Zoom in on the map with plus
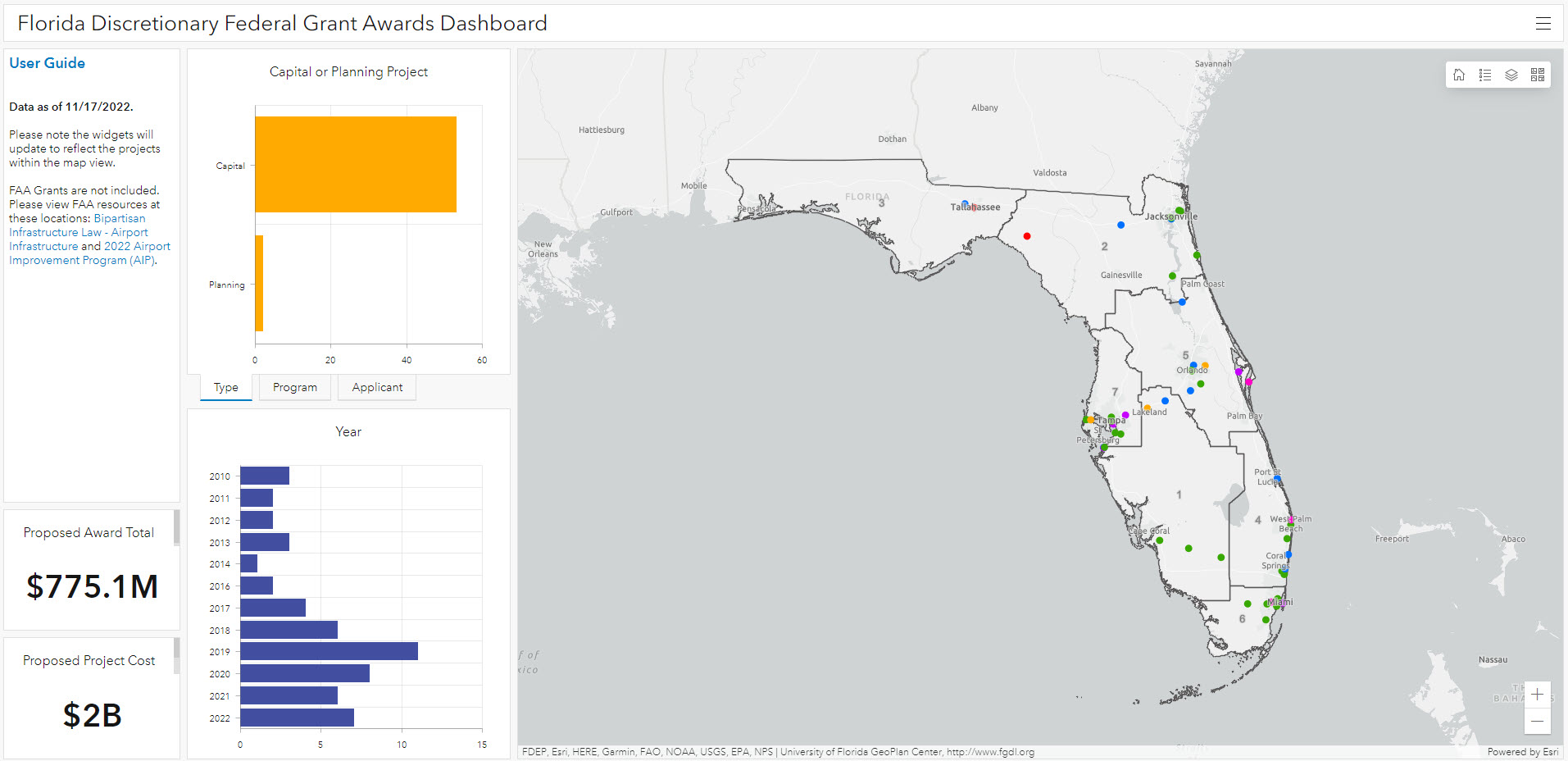The width and height of the screenshot is (1568, 761). (x=1537, y=695)
